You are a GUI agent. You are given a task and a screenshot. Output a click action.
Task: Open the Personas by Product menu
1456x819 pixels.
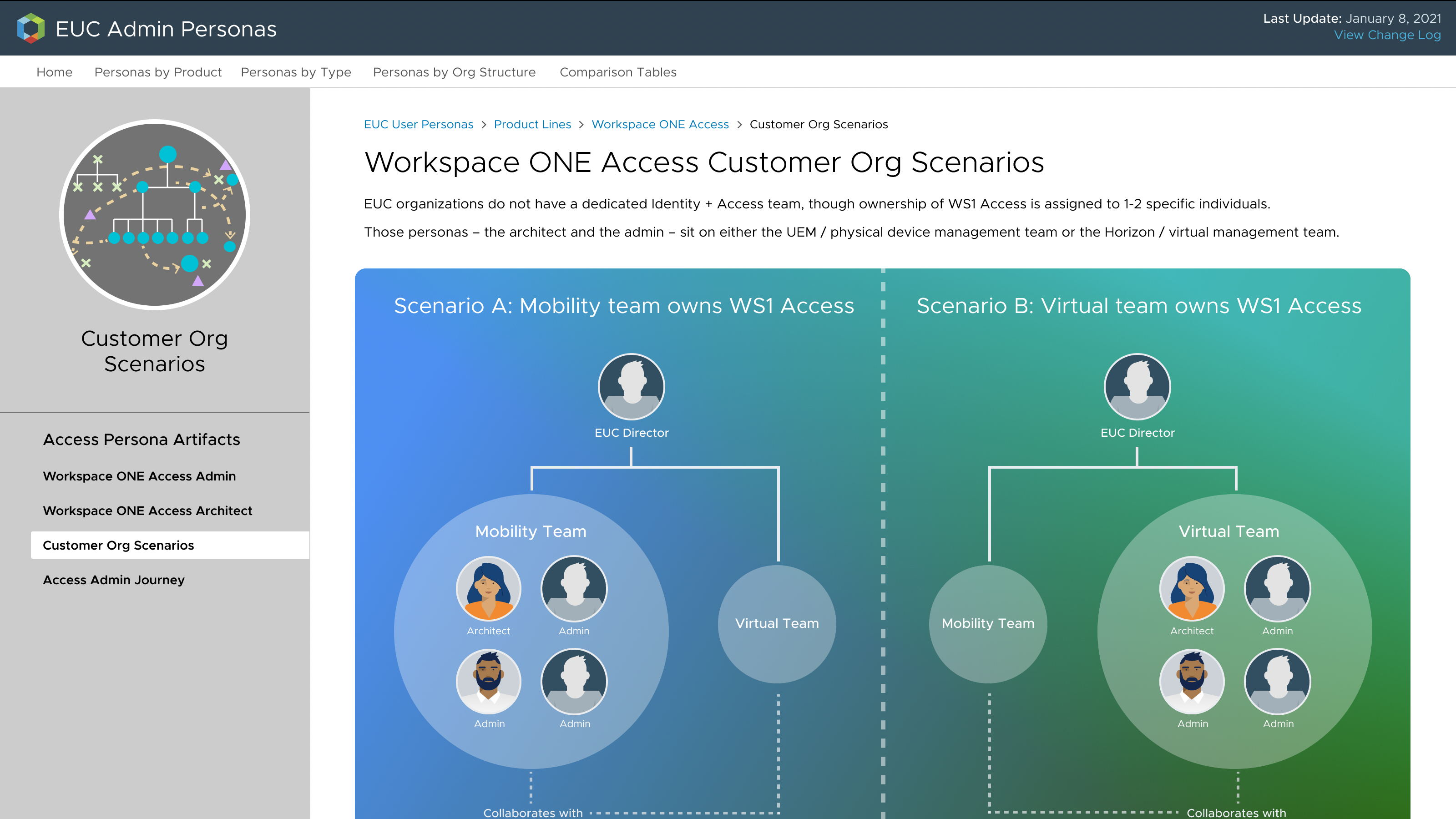click(158, 72)
